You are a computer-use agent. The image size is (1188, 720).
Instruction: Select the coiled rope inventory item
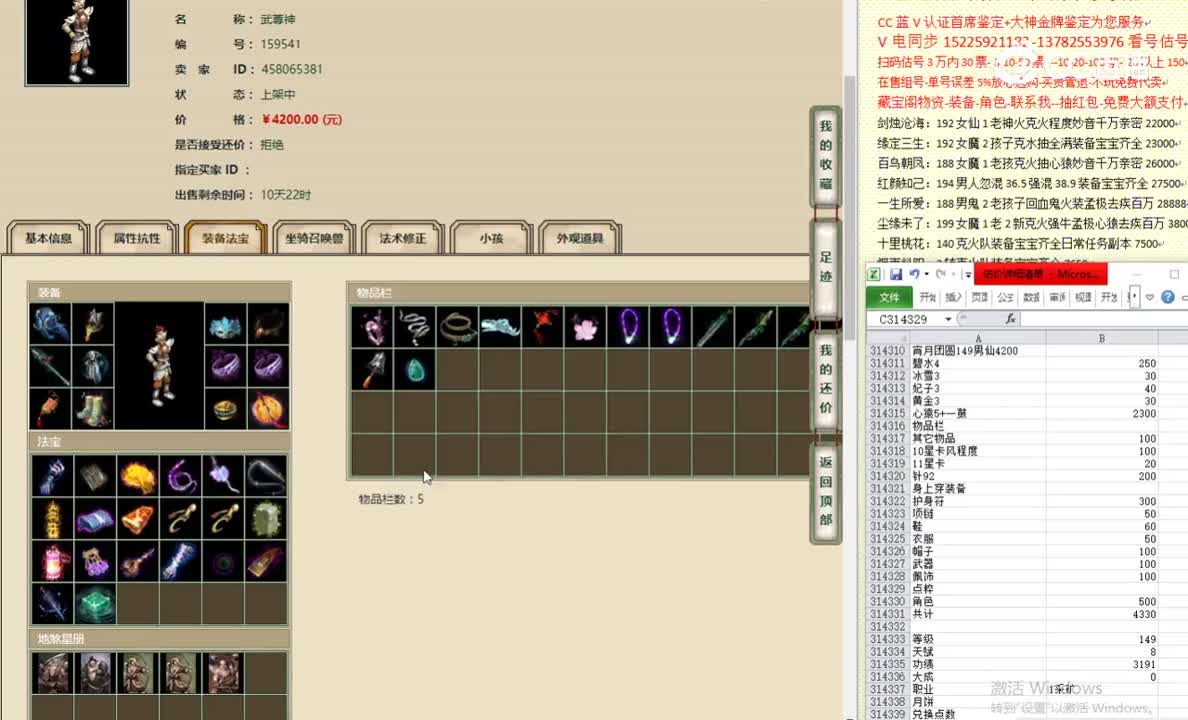[x=457, y=327]
